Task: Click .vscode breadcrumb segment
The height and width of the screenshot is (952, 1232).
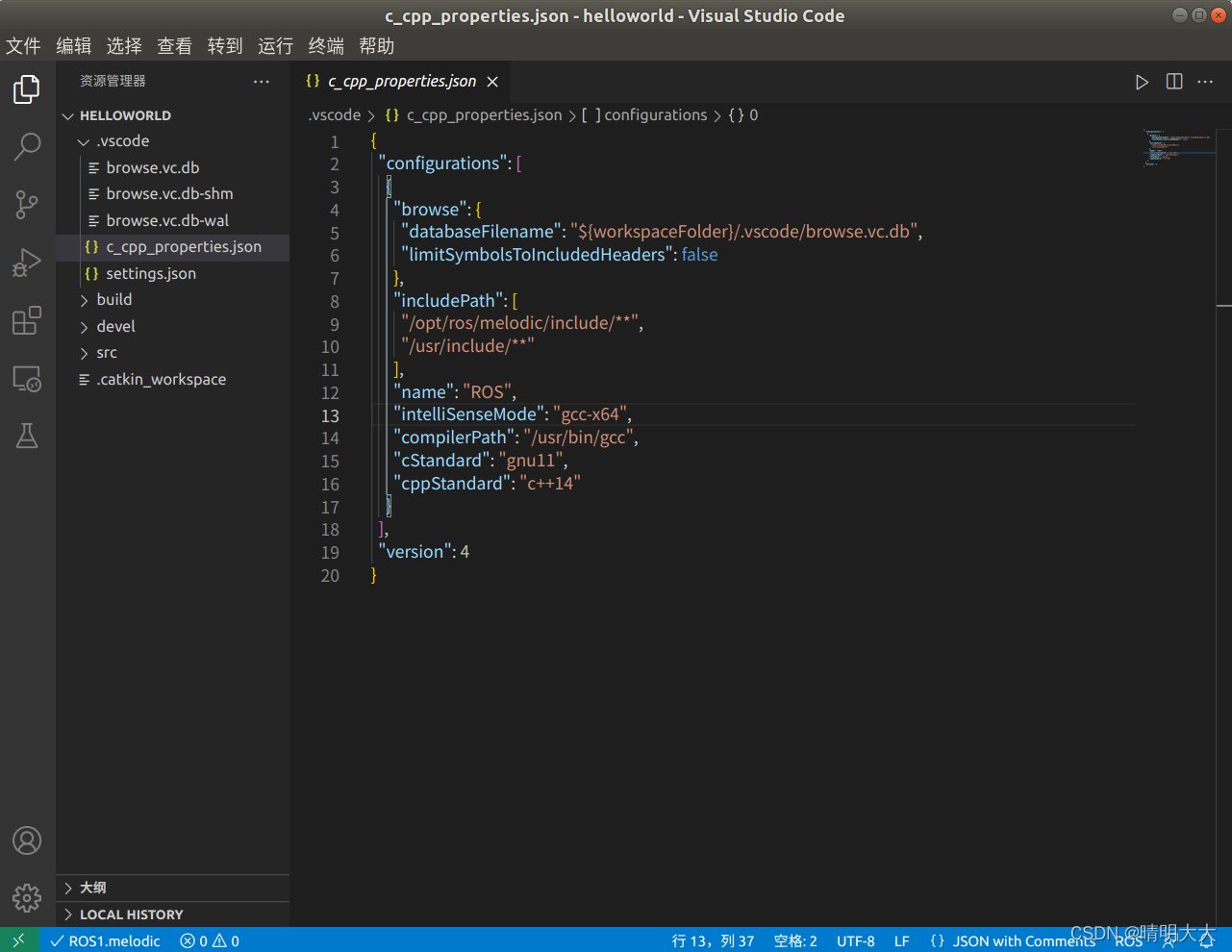Action: pos(335,115)
